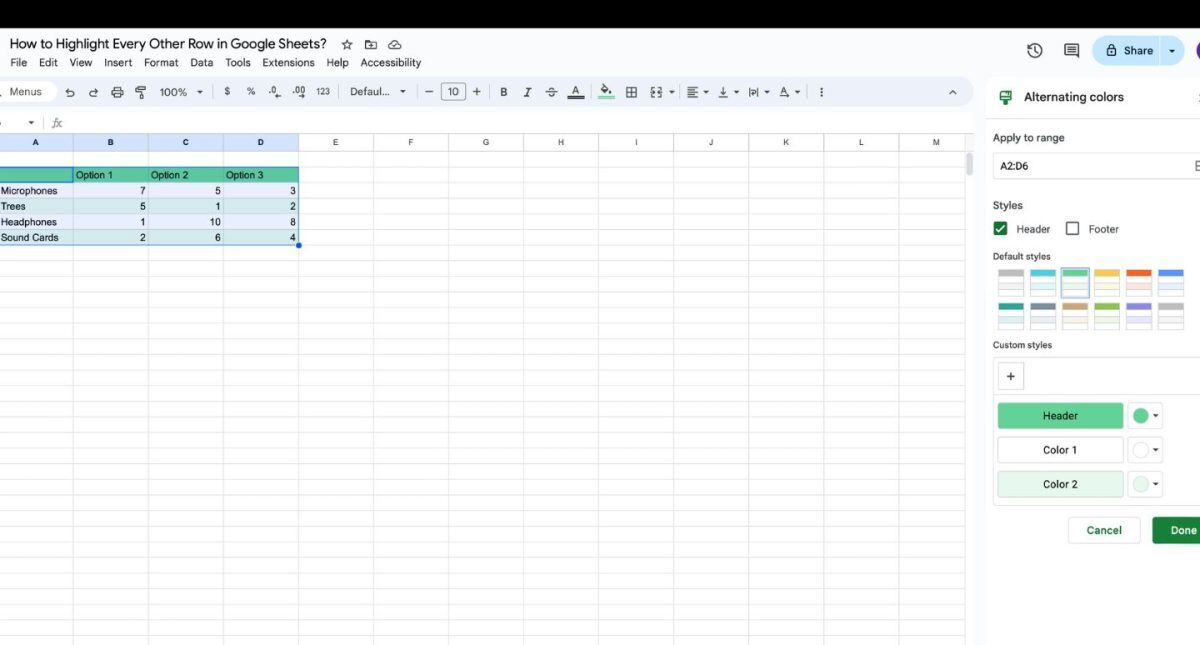1200x645 pixels.
Task: Select the Option 2 header cell
Action: 186,175
